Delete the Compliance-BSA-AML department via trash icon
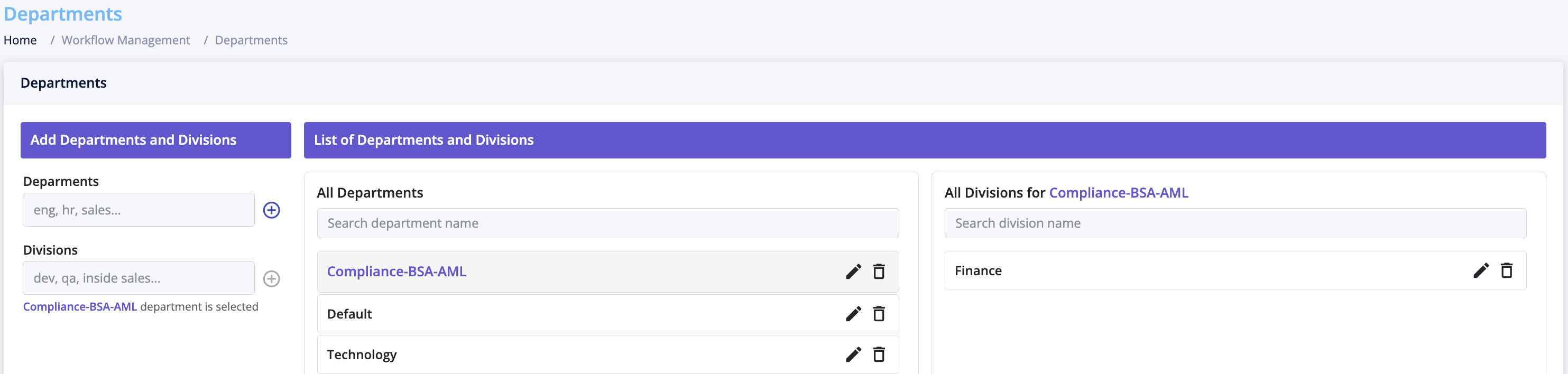The height and width of the screenshot is (374, 1568). (x=879, y=272)
